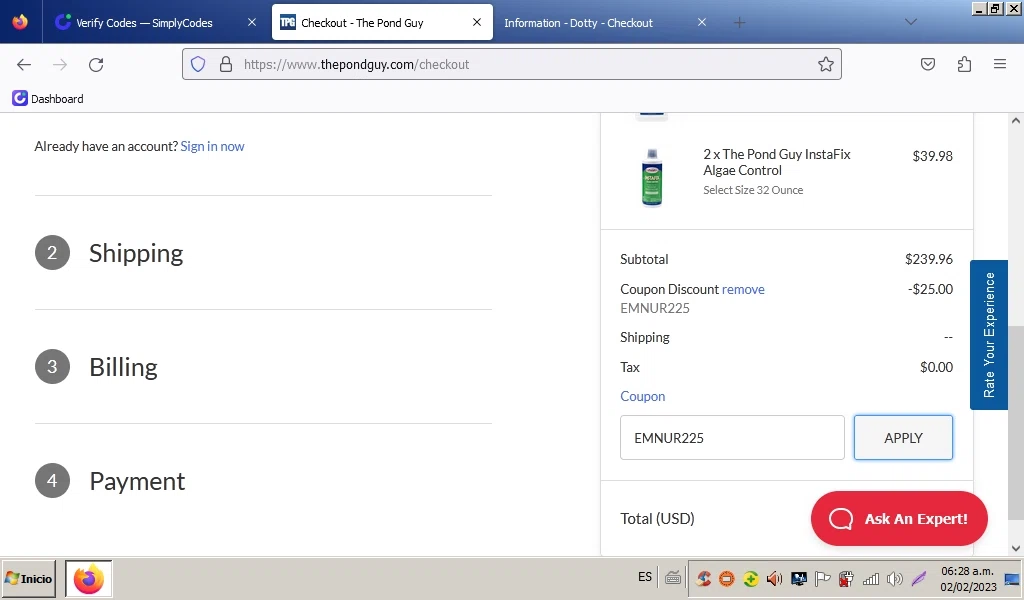Click the red speaker tray icon
The image size is (1024, 600).
(x=775, y=578)
